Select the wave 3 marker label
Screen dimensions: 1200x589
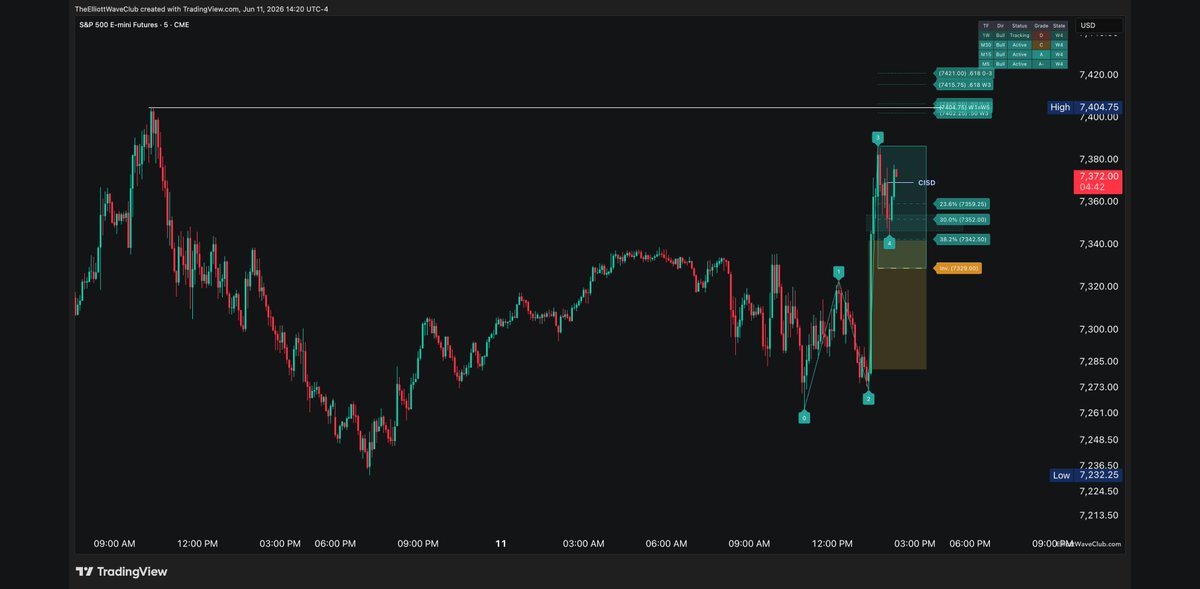tap(877, 138)
